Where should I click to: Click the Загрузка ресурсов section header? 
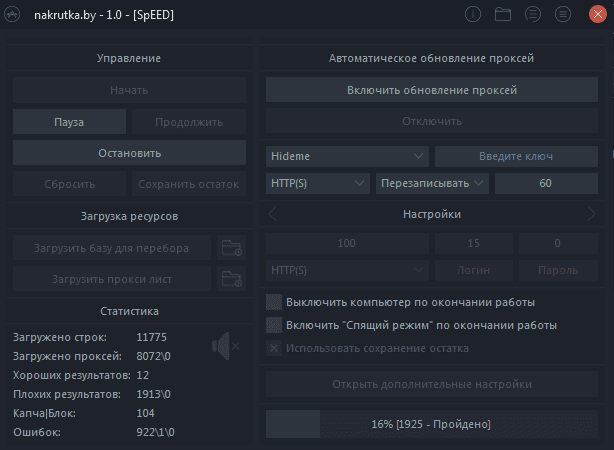(129, 216)
